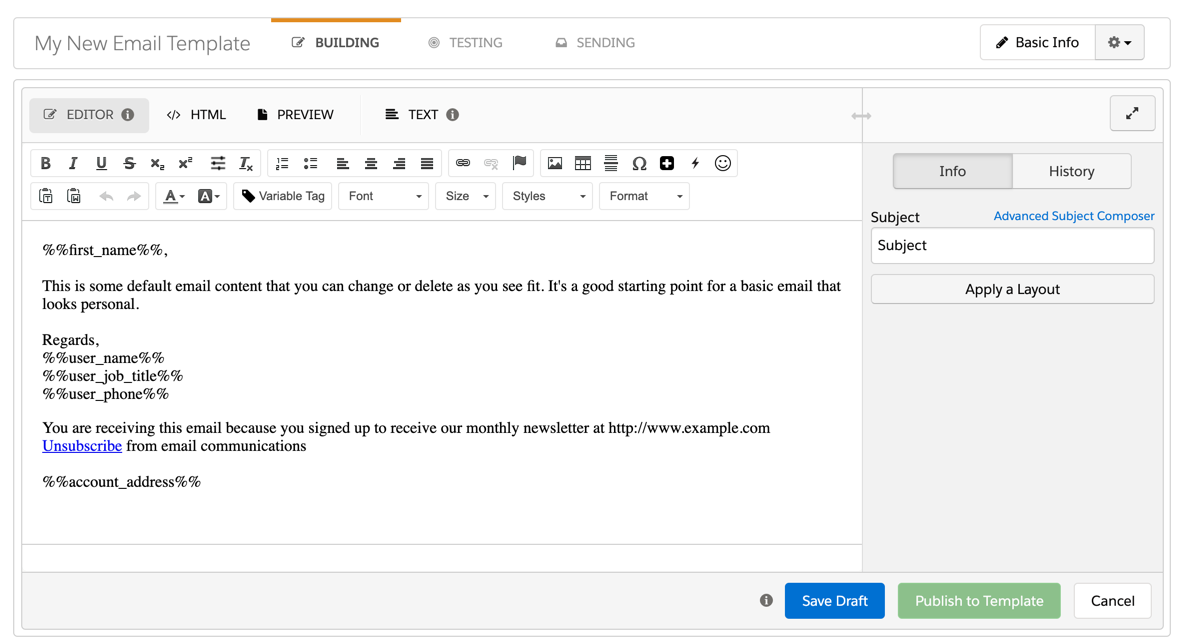Open the Font dropdown
1183x639 pixels.
384,196
